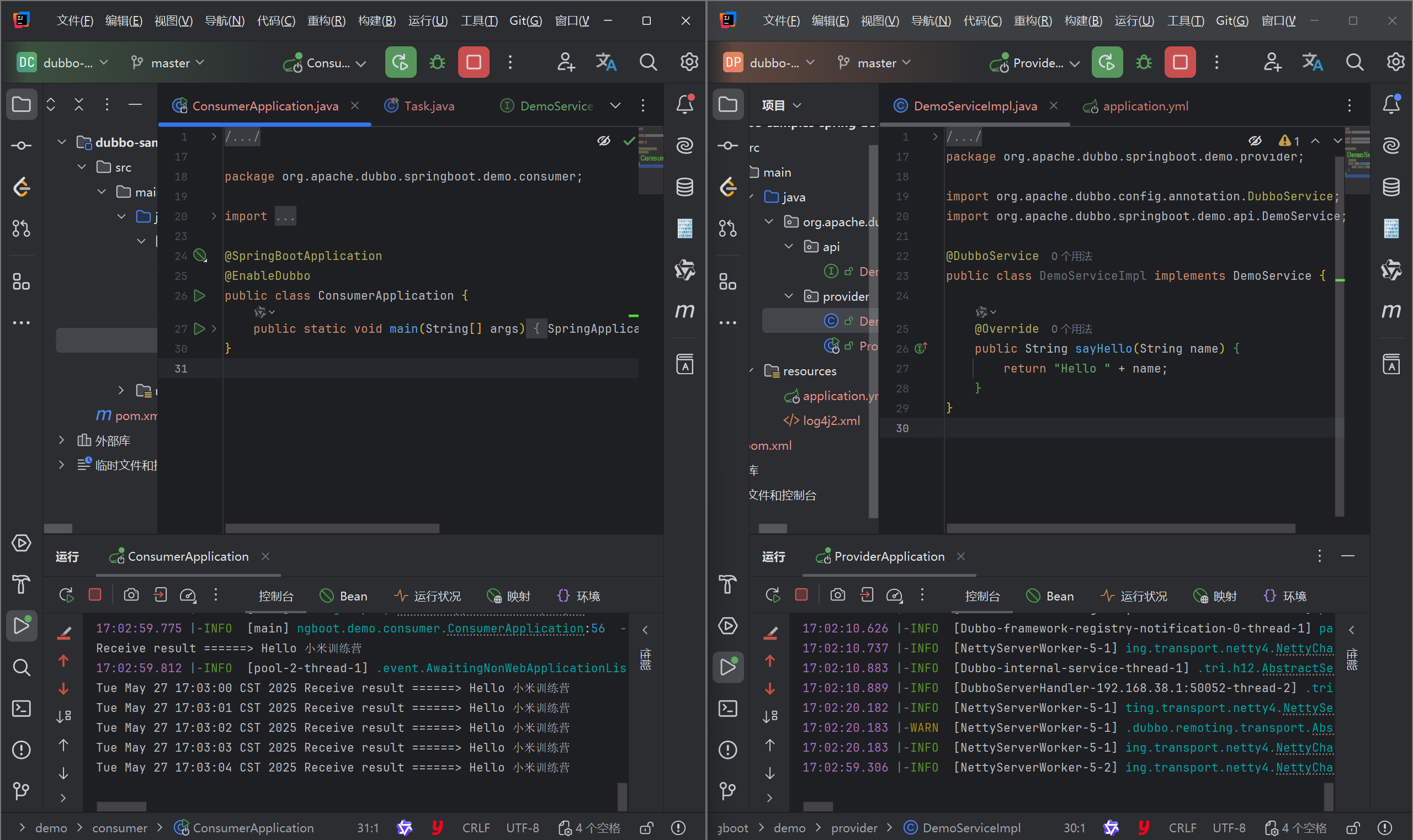Open search everywhere in left window
Viewport: 1413px width, 840px height.
648,62
